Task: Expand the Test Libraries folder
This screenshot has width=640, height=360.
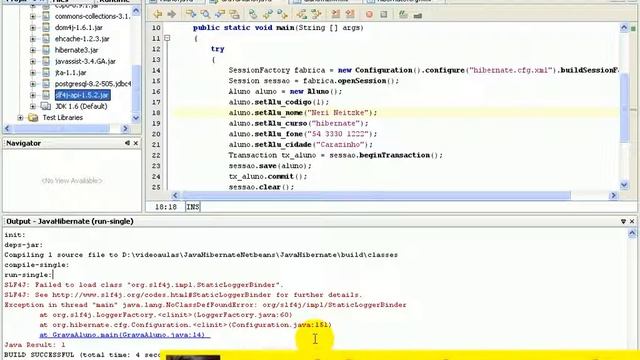Action: pyautogui.click(x=20, y=118)
